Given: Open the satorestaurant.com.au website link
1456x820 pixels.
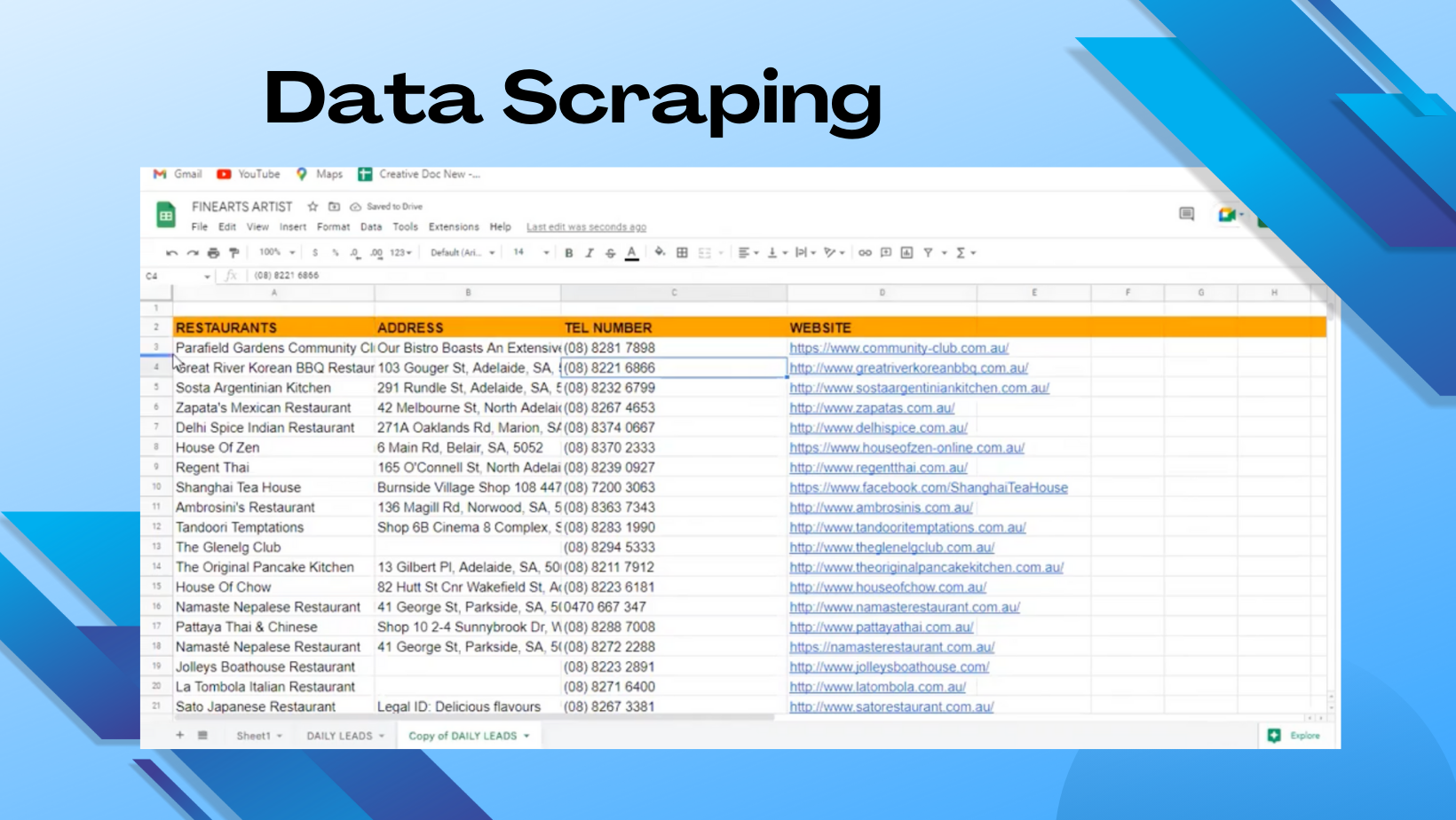Looking at the screenshot, I should pos(891,707).
